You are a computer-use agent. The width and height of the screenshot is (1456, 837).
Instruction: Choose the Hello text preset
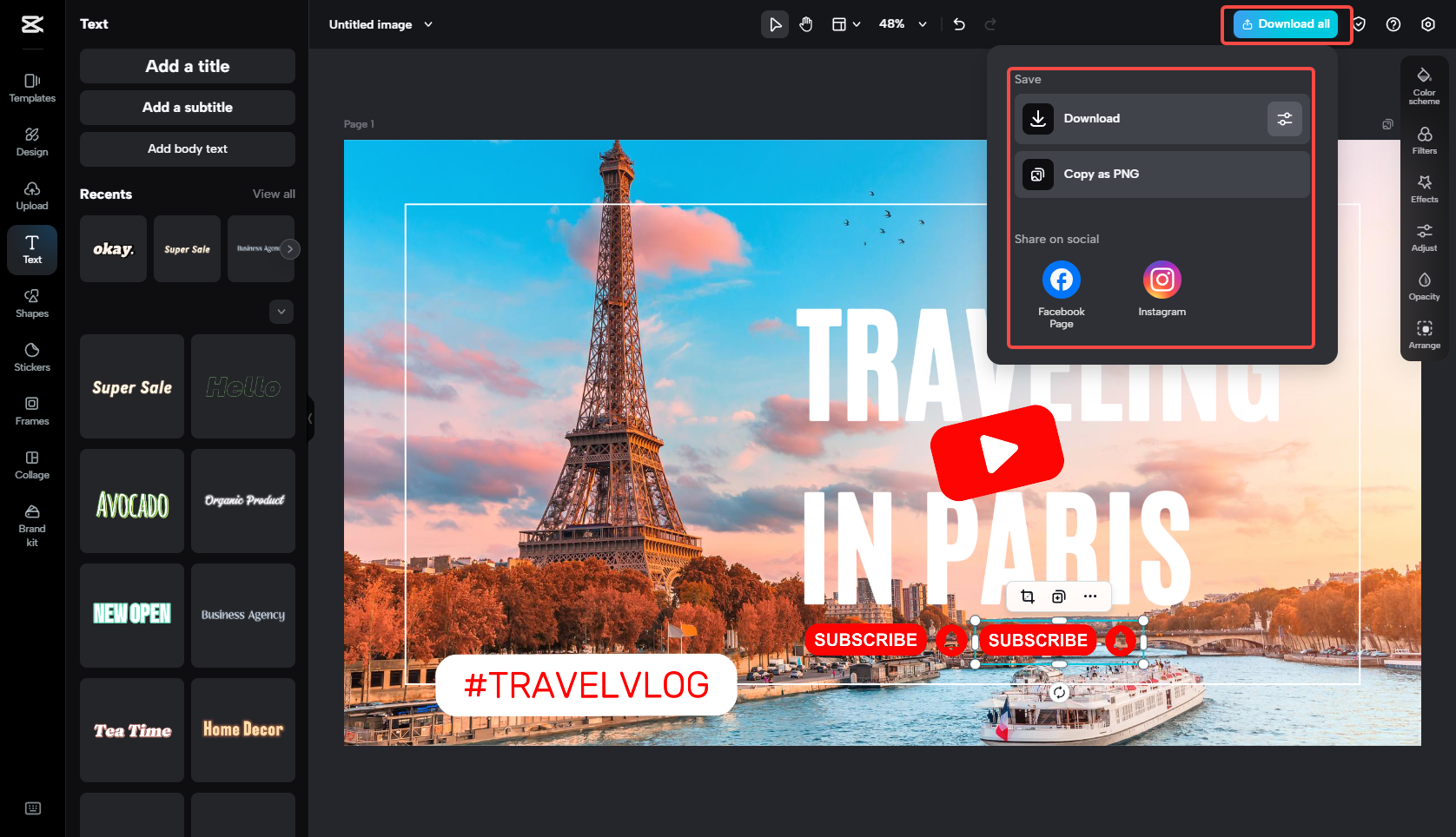pyautogui.click(x=243, y=386)
